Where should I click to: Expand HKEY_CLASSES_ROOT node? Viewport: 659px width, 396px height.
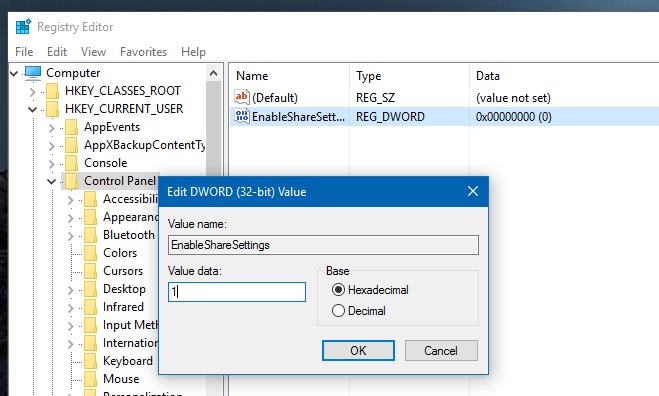(x=33, y=92)
